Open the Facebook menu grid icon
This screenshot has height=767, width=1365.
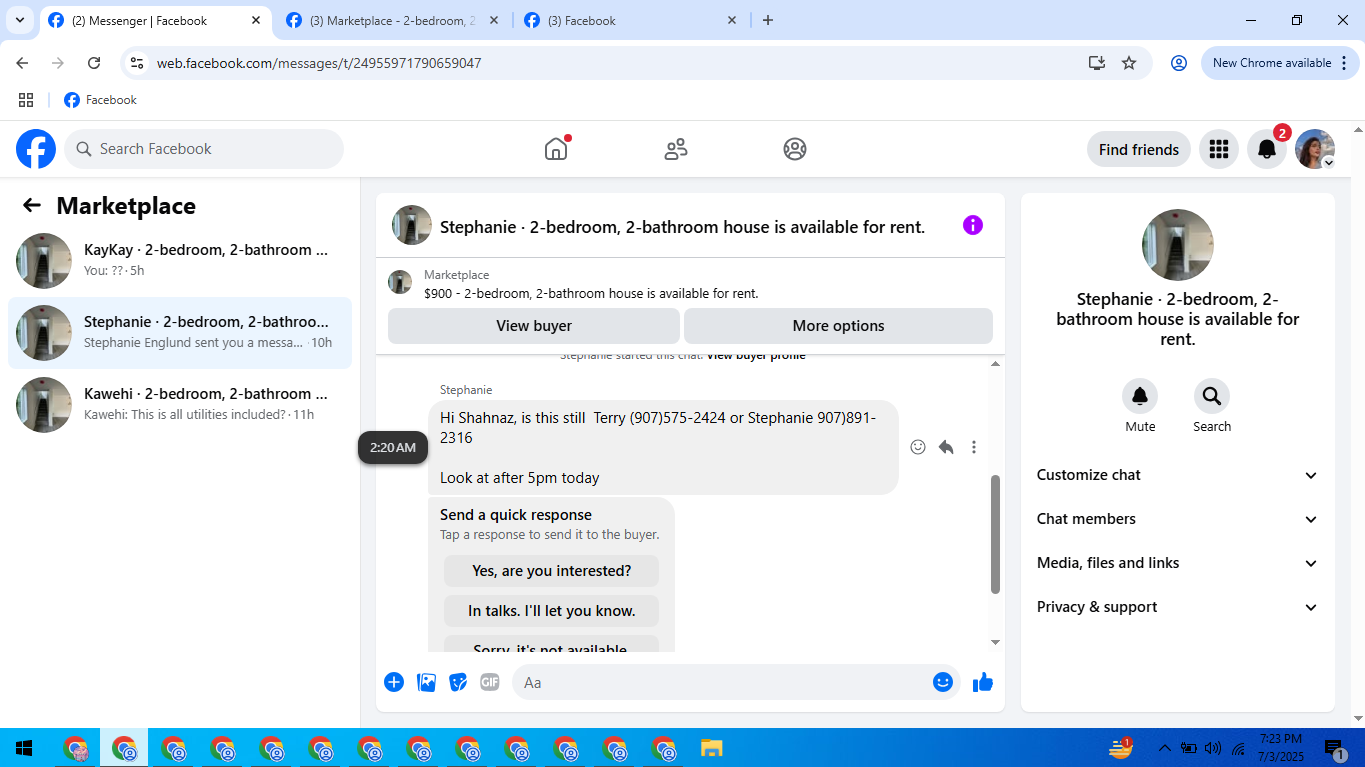pos(1218,149)
